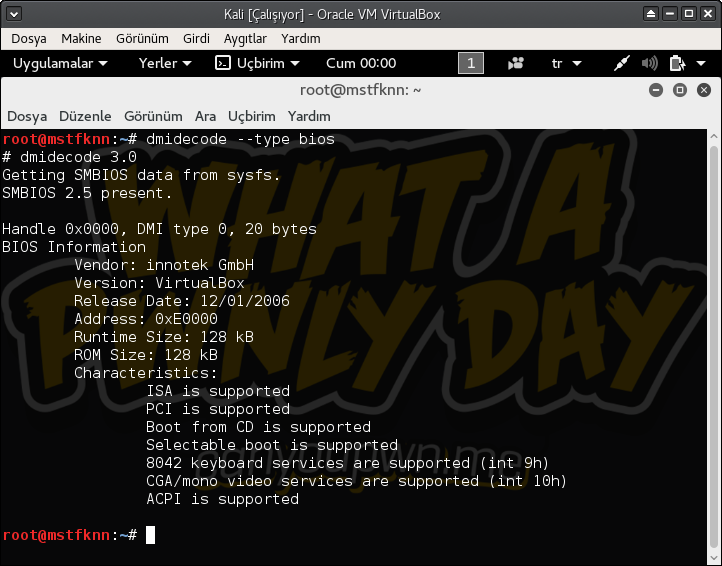The image size is (722, 566).
Task: Open VirtualBox window menu at title bar left
Action: 13,14
